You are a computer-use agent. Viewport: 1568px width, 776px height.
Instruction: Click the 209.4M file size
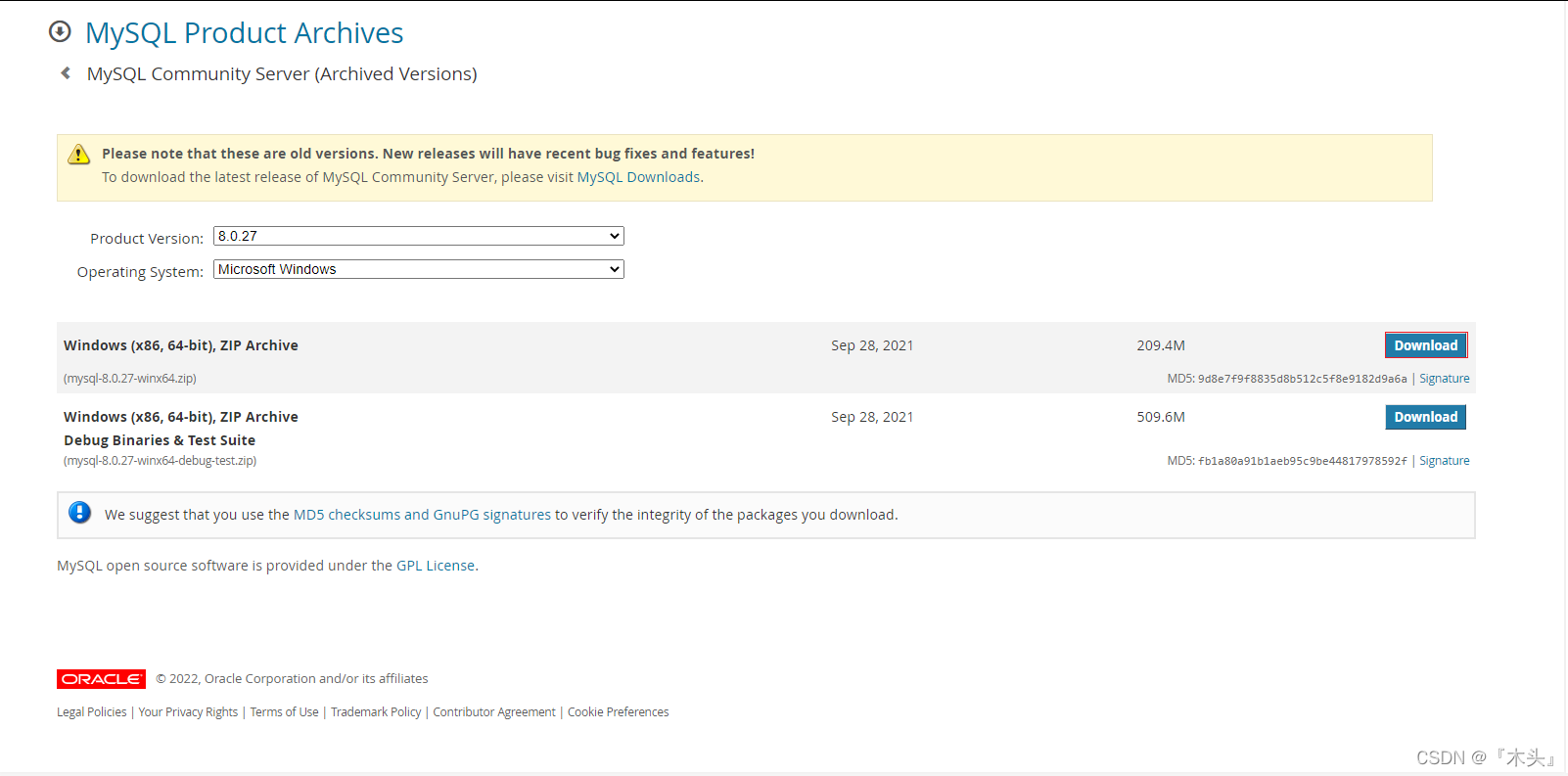point(1161,345)
